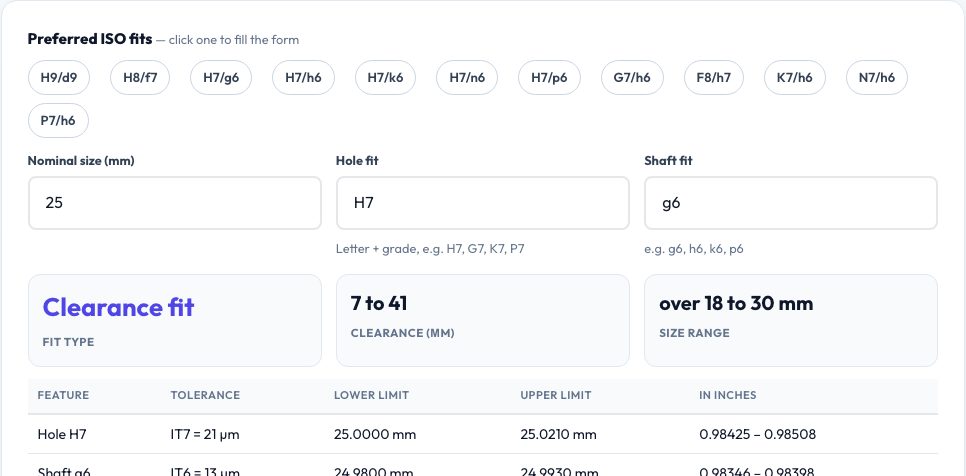Click the Tolerance column header
966x476 pixels.
[x=205, y=395]
